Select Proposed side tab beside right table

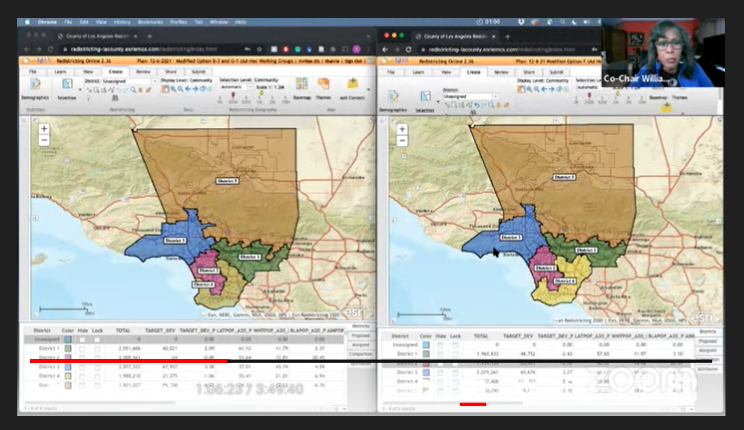point(707,341)
